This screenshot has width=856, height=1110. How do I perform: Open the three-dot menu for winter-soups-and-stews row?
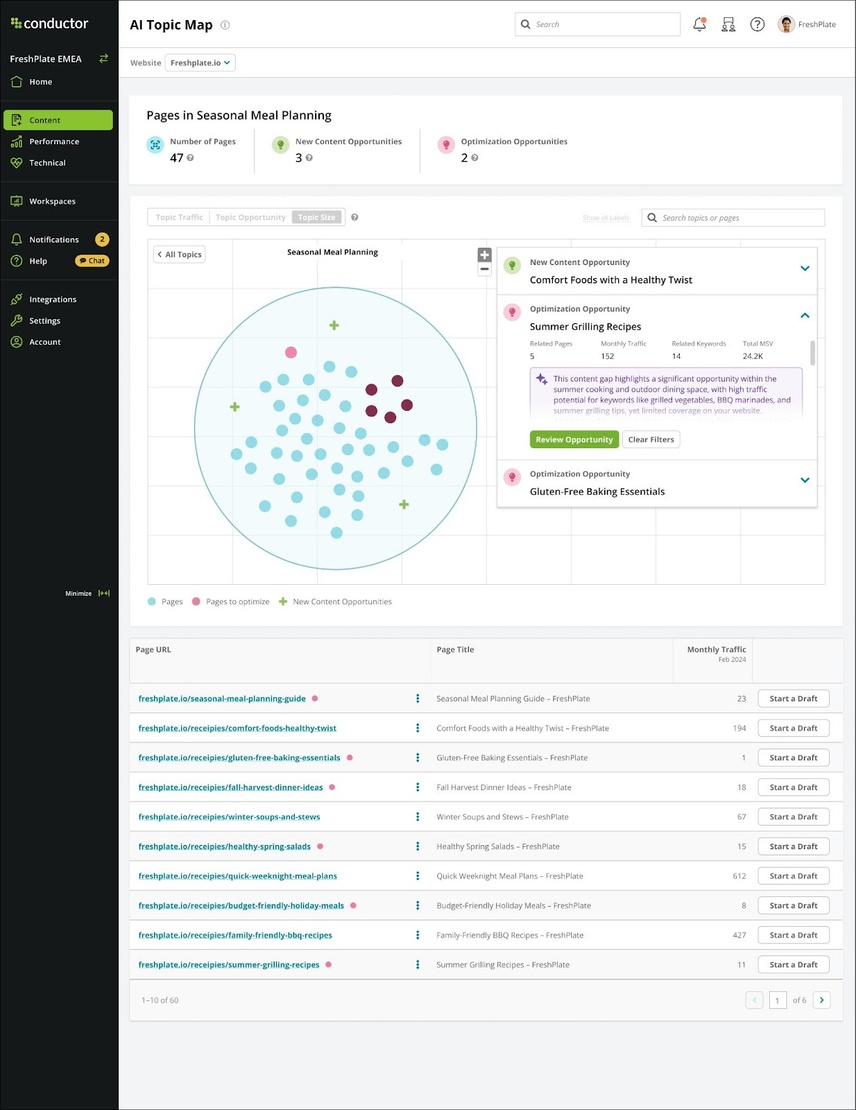(x=417, y=816)
